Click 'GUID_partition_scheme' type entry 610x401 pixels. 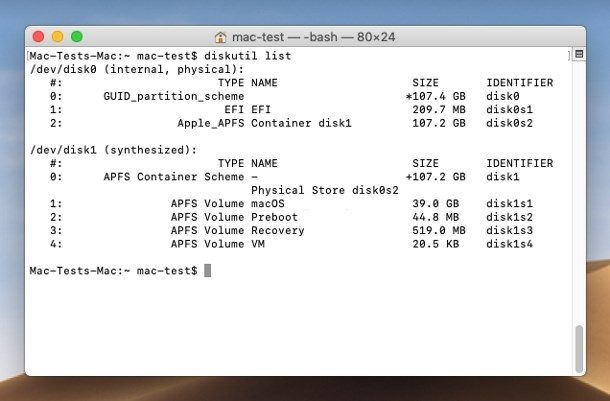(x=174, y=96)
